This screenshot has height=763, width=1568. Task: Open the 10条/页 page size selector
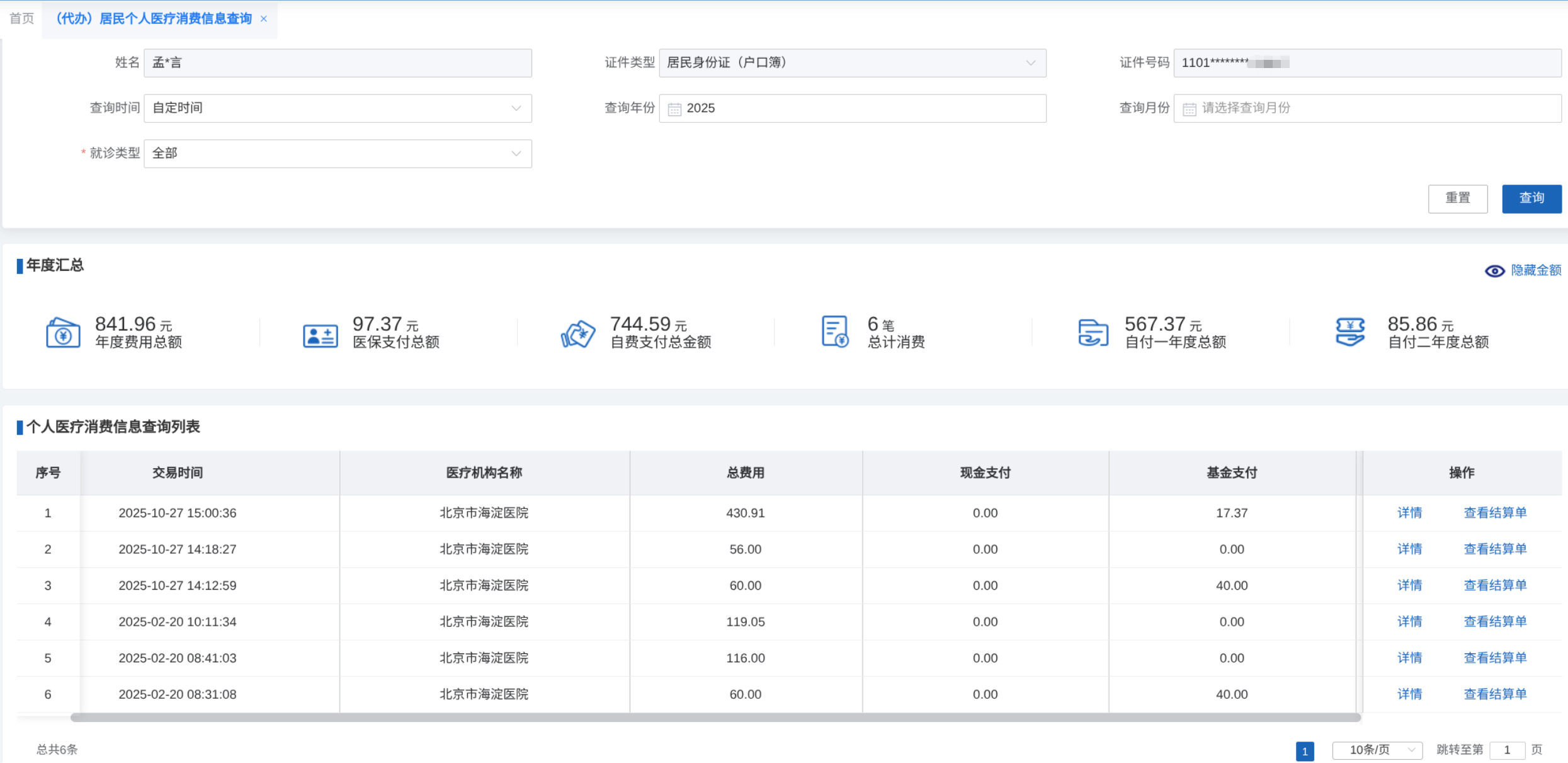click(1377, 750)
